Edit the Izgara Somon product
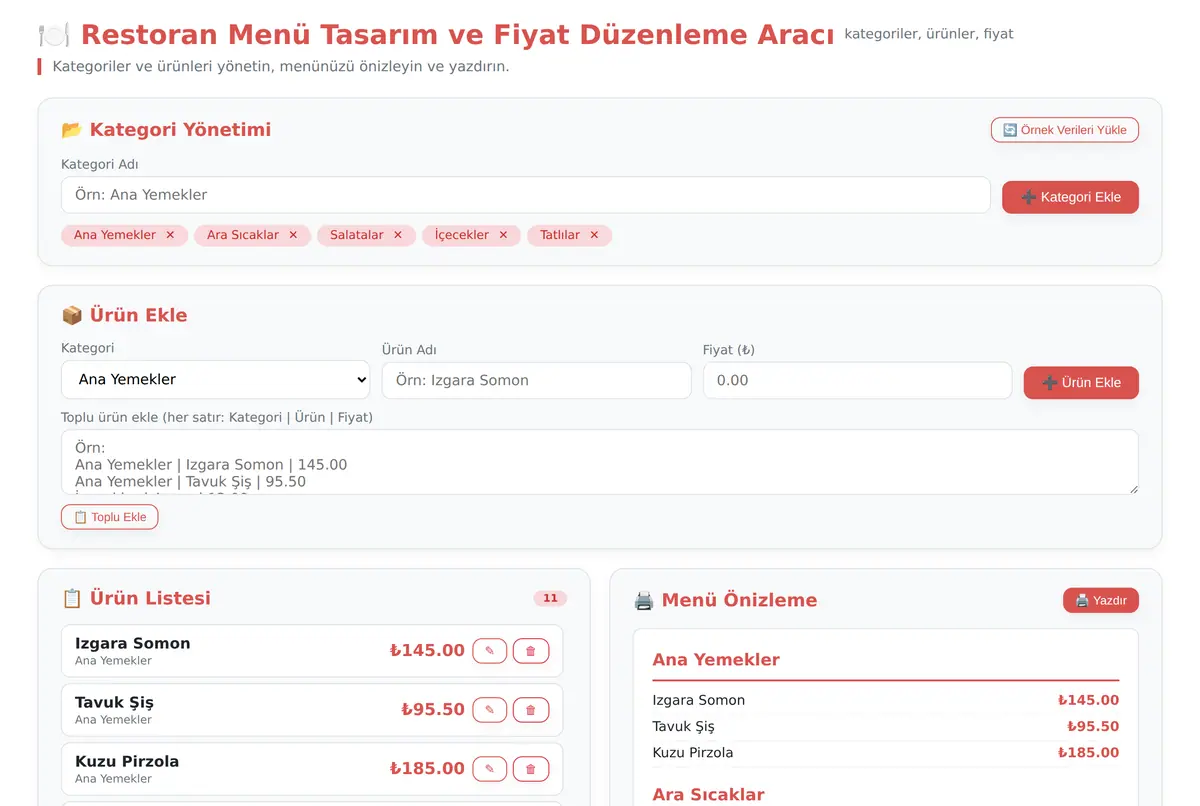The width and height of the screenshot is (1200, 806). click(x=489, y=651)
